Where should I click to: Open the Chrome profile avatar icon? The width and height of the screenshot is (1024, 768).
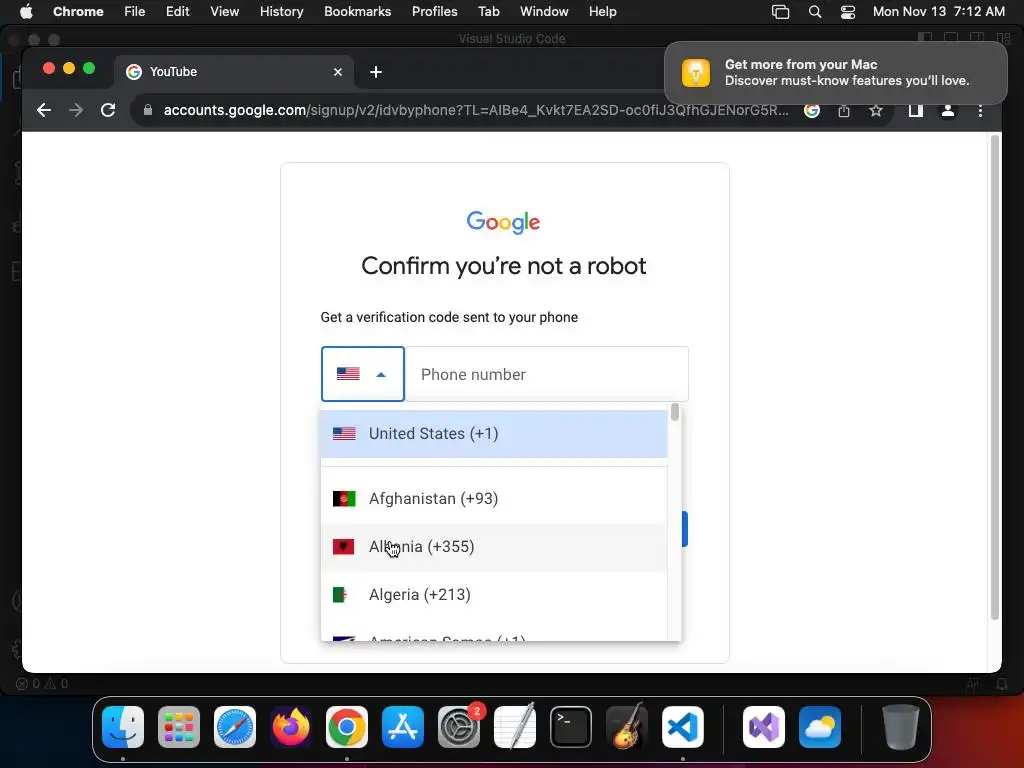948,110
